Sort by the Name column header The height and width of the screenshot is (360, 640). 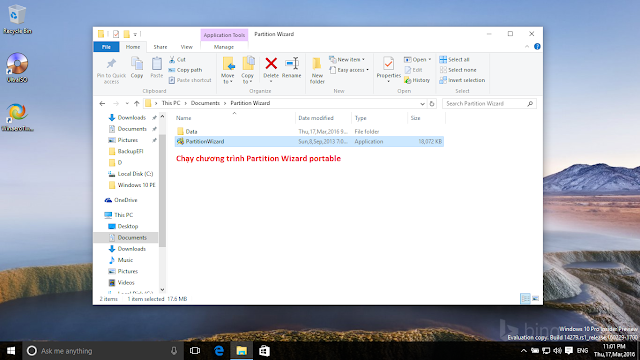tap(183, 118)
